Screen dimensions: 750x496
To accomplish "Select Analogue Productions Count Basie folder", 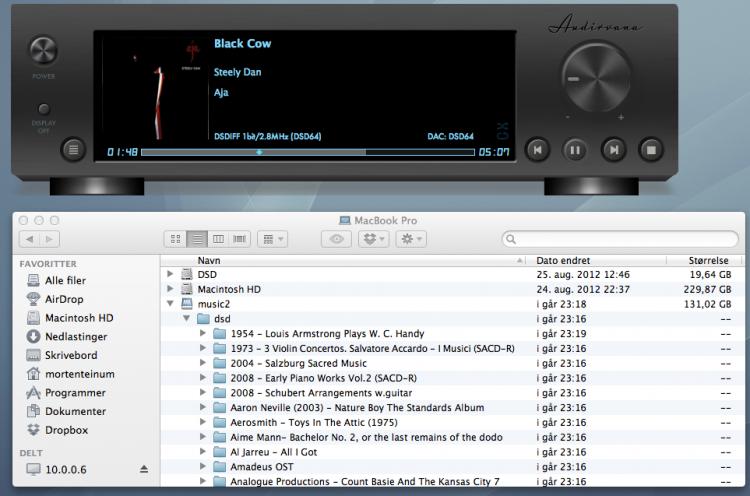I will pyautogui.click(x=364, y=482).
